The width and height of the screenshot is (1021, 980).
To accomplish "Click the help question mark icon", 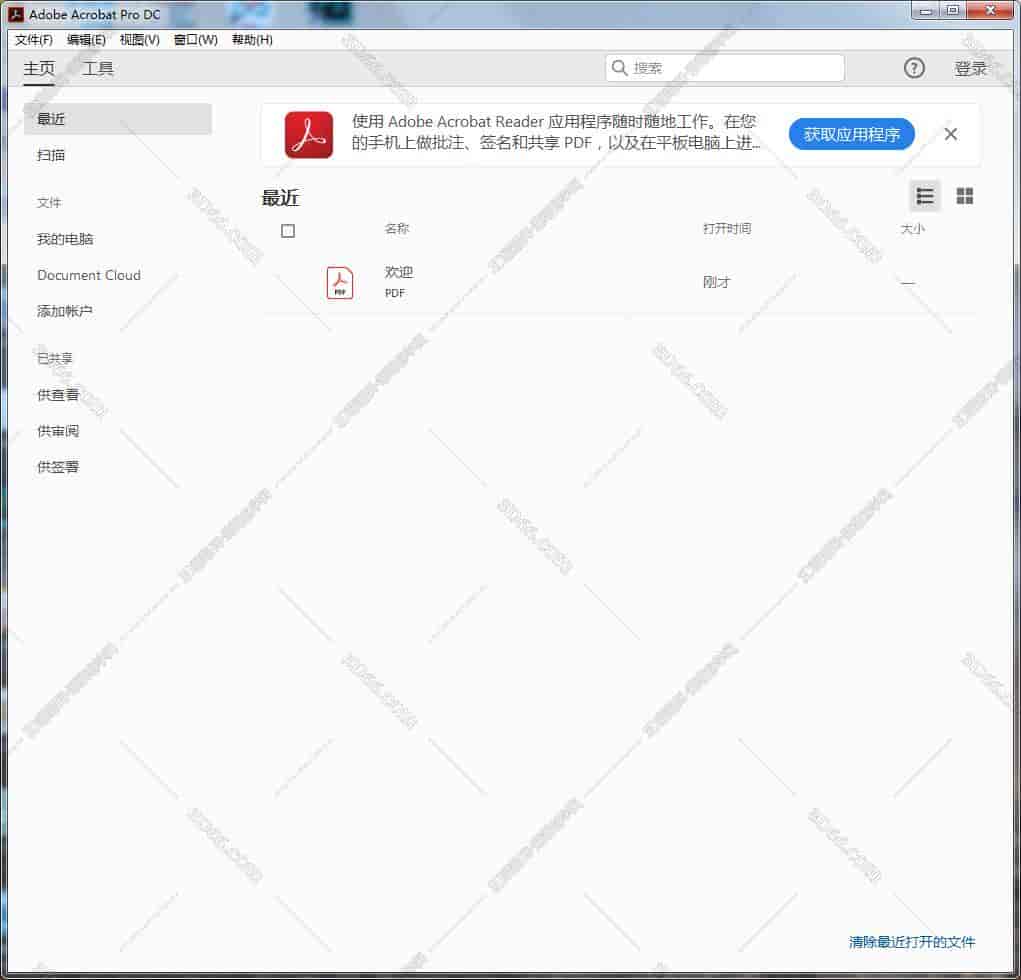I will (x=914, y=68).
